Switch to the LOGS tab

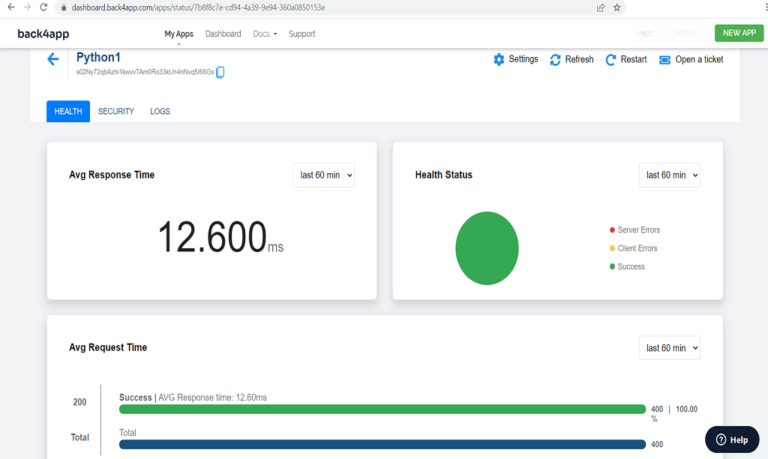(x=160, y=111)
